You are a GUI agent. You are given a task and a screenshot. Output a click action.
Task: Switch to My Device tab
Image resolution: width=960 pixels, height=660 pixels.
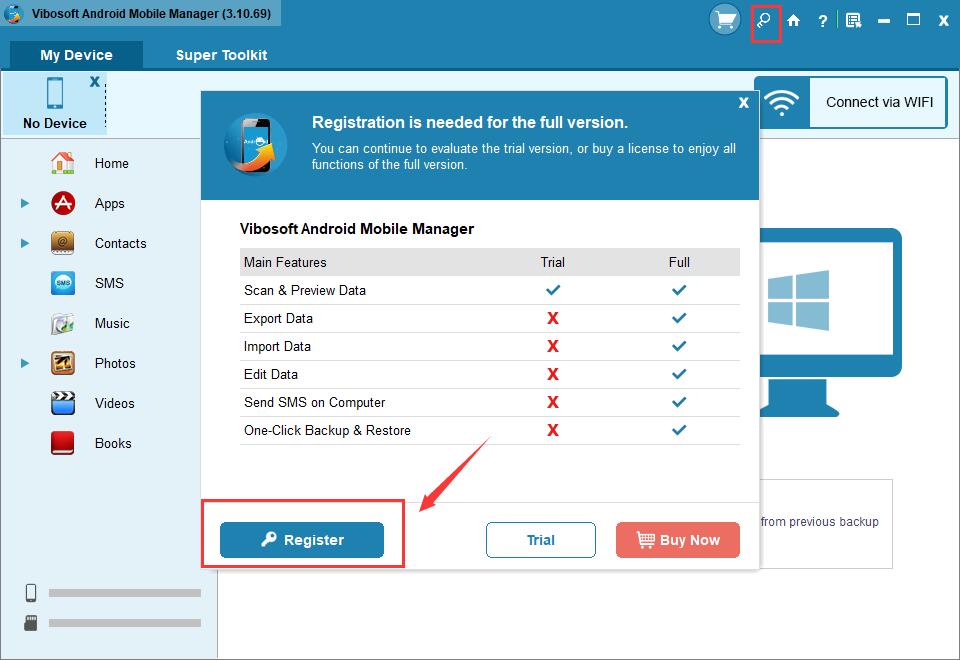click(77, 55)
